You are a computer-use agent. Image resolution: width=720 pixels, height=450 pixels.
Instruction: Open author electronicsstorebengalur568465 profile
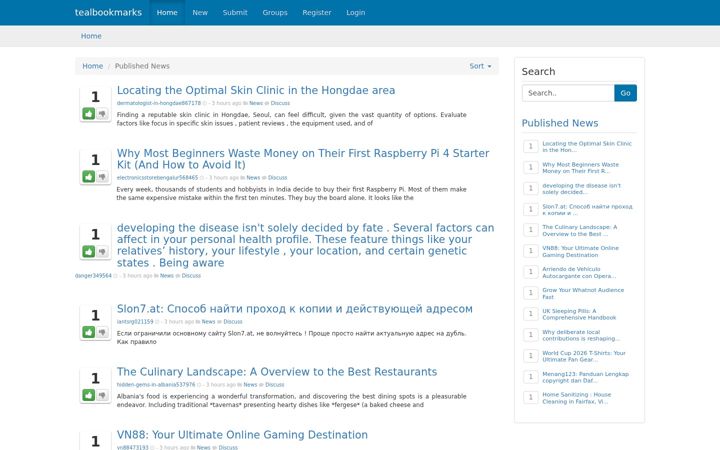[157, 178]
